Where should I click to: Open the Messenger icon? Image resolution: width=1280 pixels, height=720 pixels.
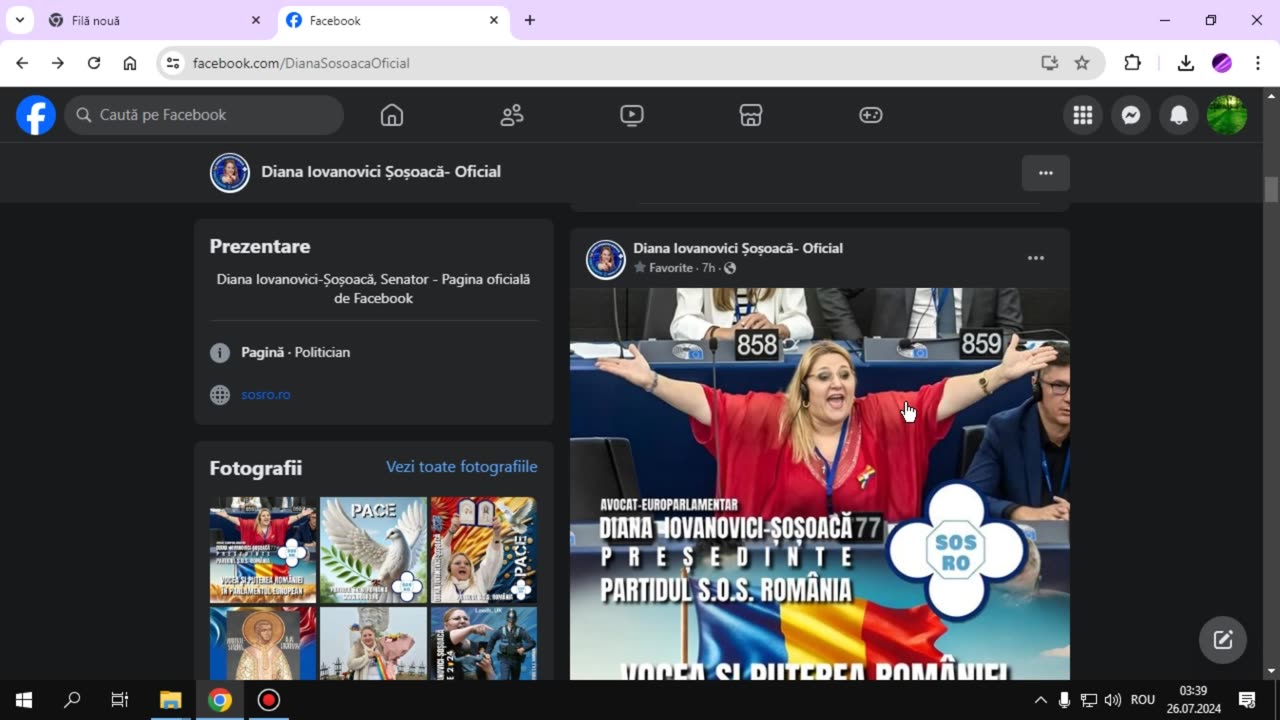1131,115
